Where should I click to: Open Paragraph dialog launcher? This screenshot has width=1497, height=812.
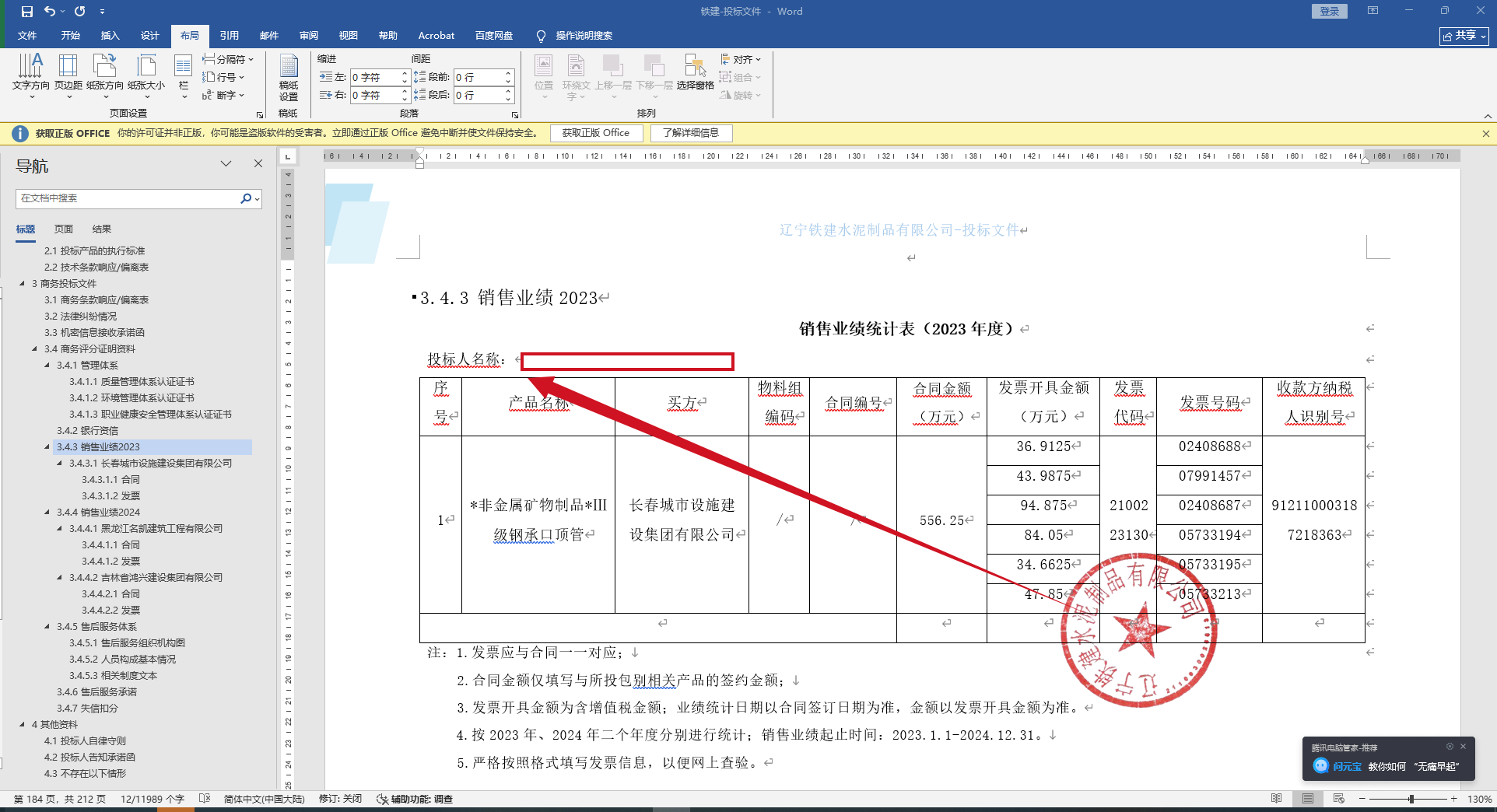515,114
